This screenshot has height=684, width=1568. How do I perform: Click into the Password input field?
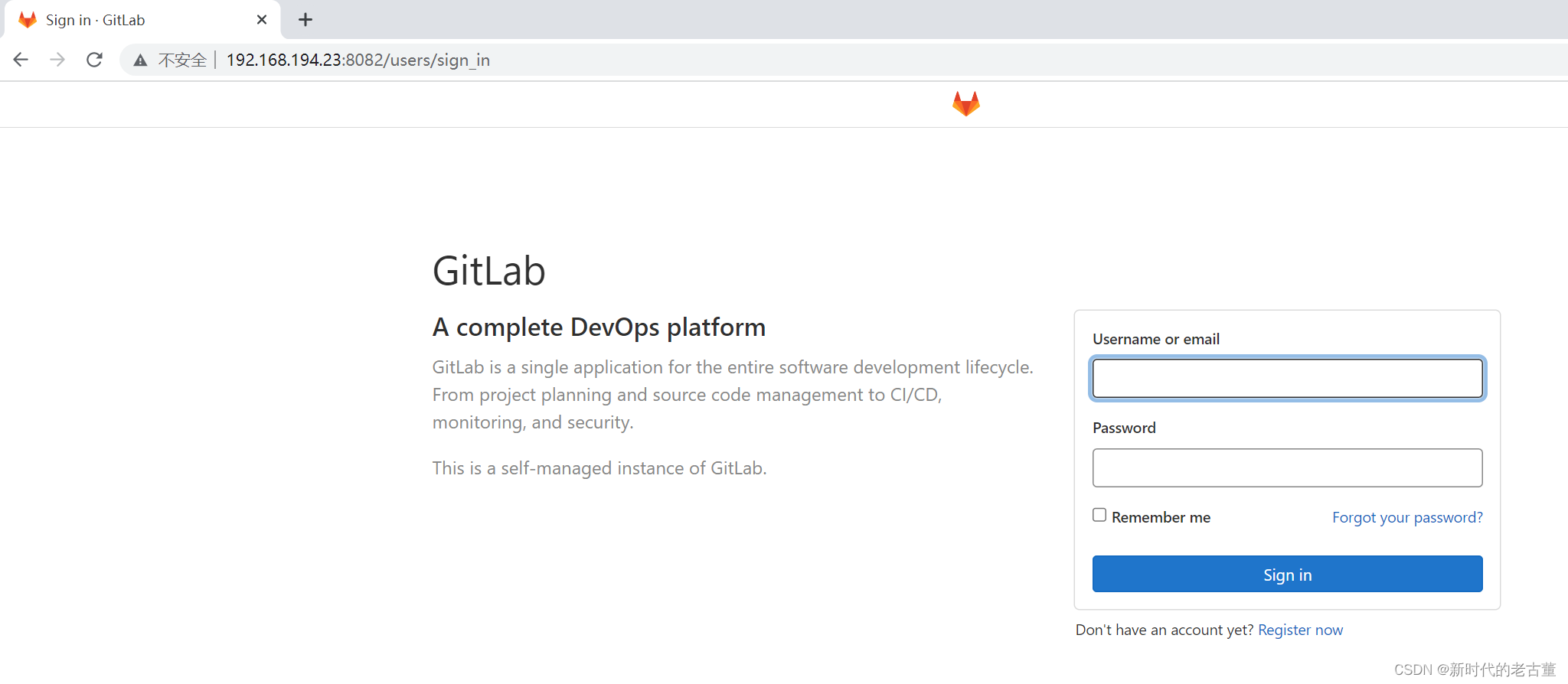(1287, 467)
